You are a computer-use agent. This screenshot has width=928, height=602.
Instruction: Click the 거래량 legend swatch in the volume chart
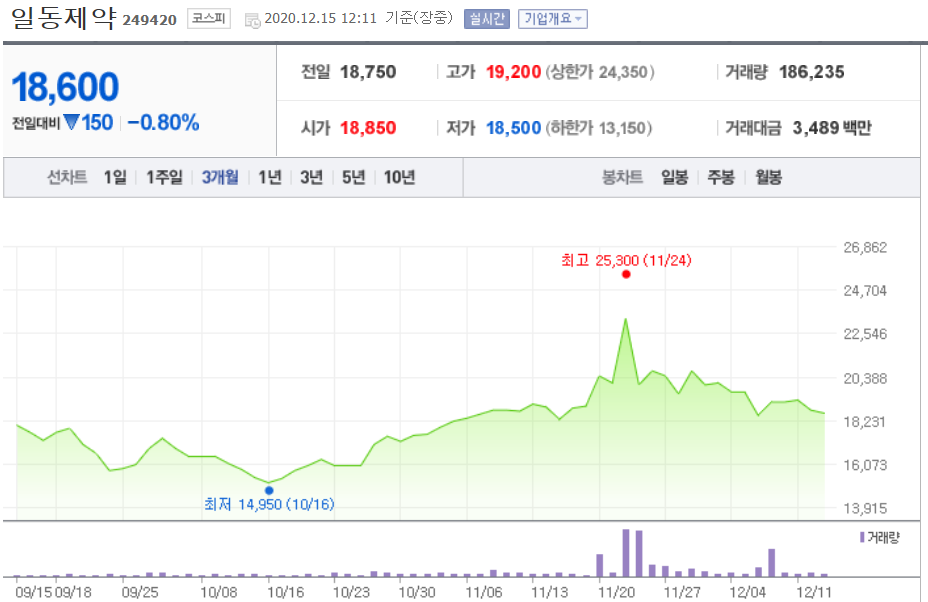tap(862, 537)
